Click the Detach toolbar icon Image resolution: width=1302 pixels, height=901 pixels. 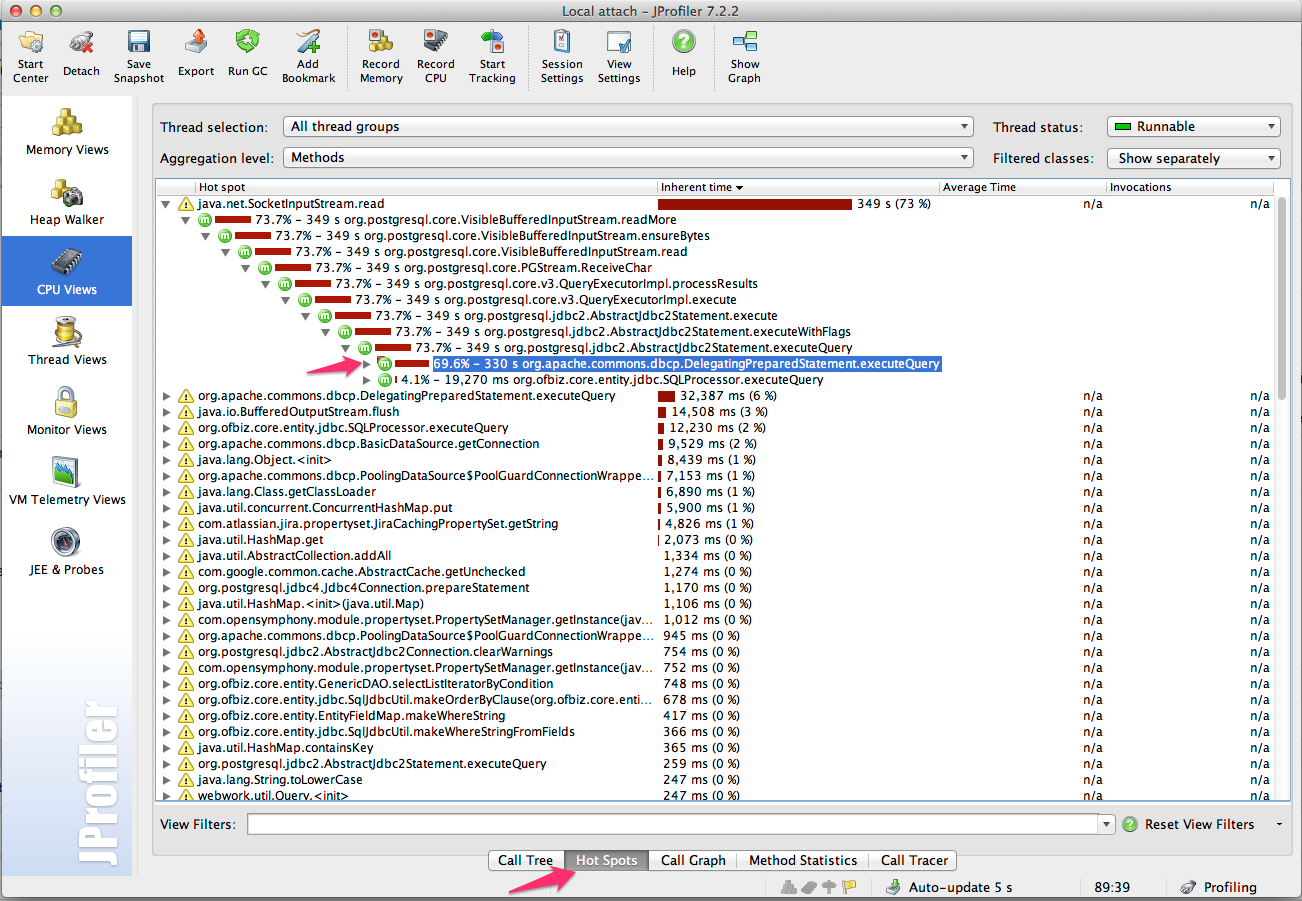[82, 54]
